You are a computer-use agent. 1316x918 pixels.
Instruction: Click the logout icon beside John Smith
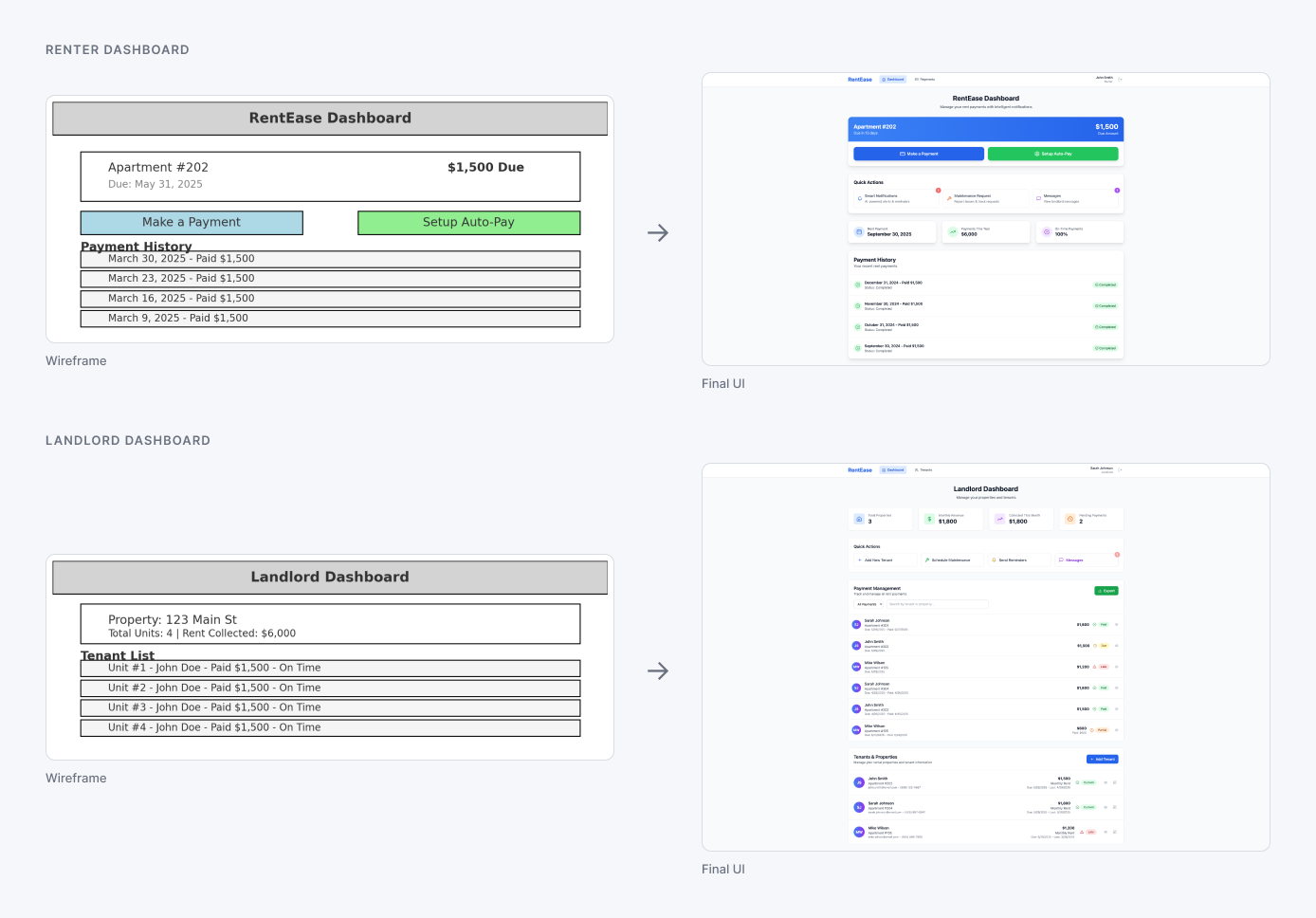click(1120, 80)
